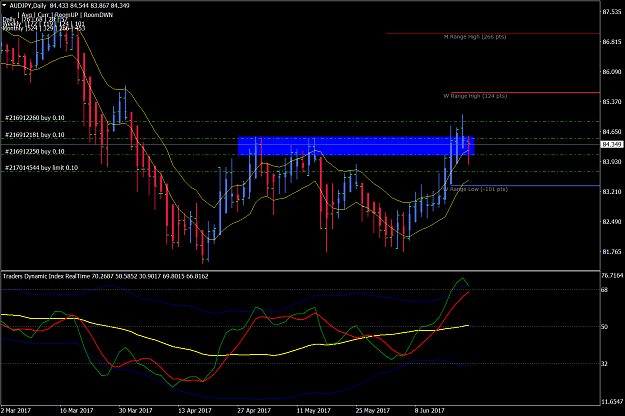Click price scale value 82.490

(612, 222)
